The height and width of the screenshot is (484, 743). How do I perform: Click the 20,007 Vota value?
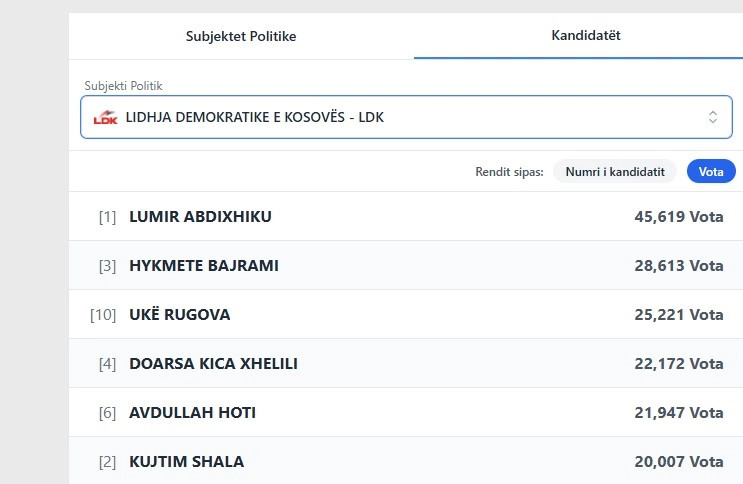click(678, 462)
